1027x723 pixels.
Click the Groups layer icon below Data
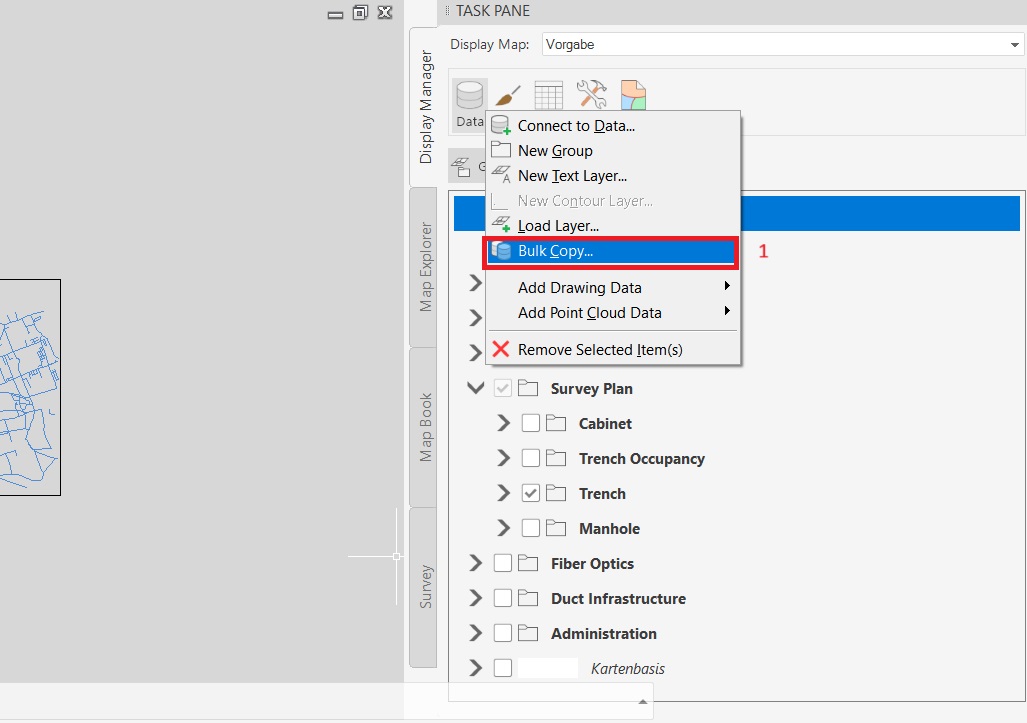462,167
